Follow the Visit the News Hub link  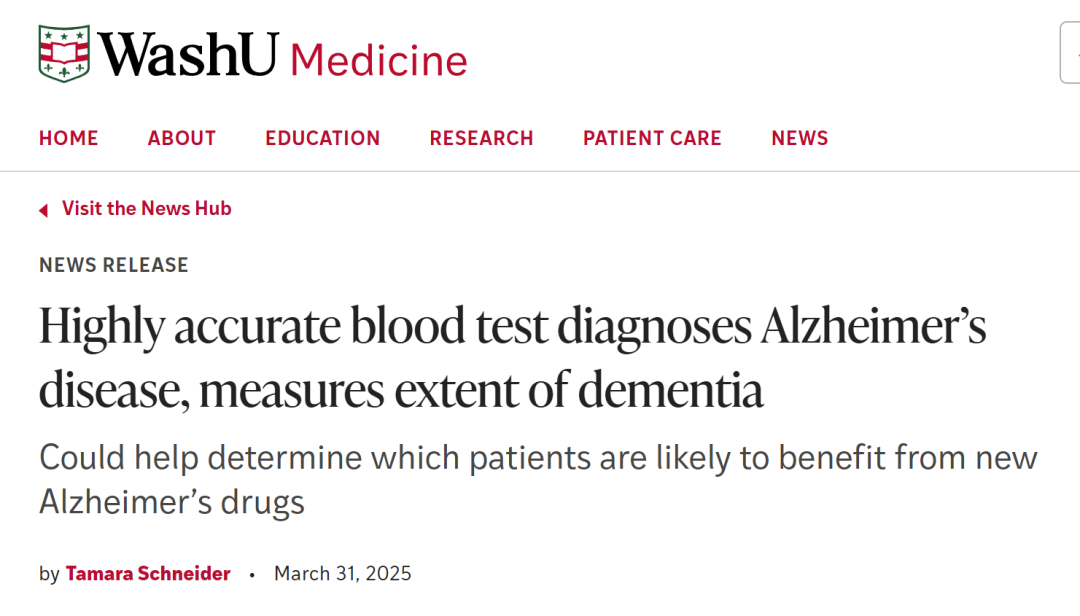coord(147,208)
